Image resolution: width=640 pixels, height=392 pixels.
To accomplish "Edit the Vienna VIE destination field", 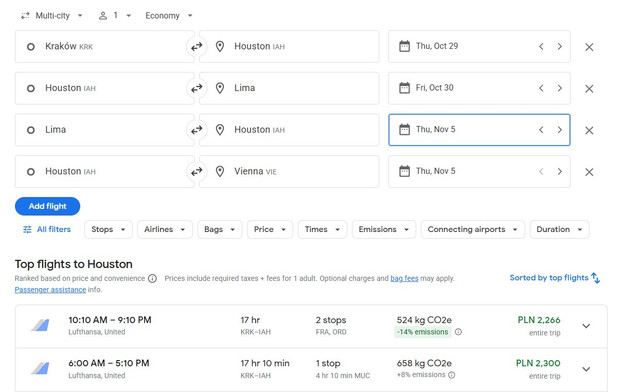I will pos(289,172).
